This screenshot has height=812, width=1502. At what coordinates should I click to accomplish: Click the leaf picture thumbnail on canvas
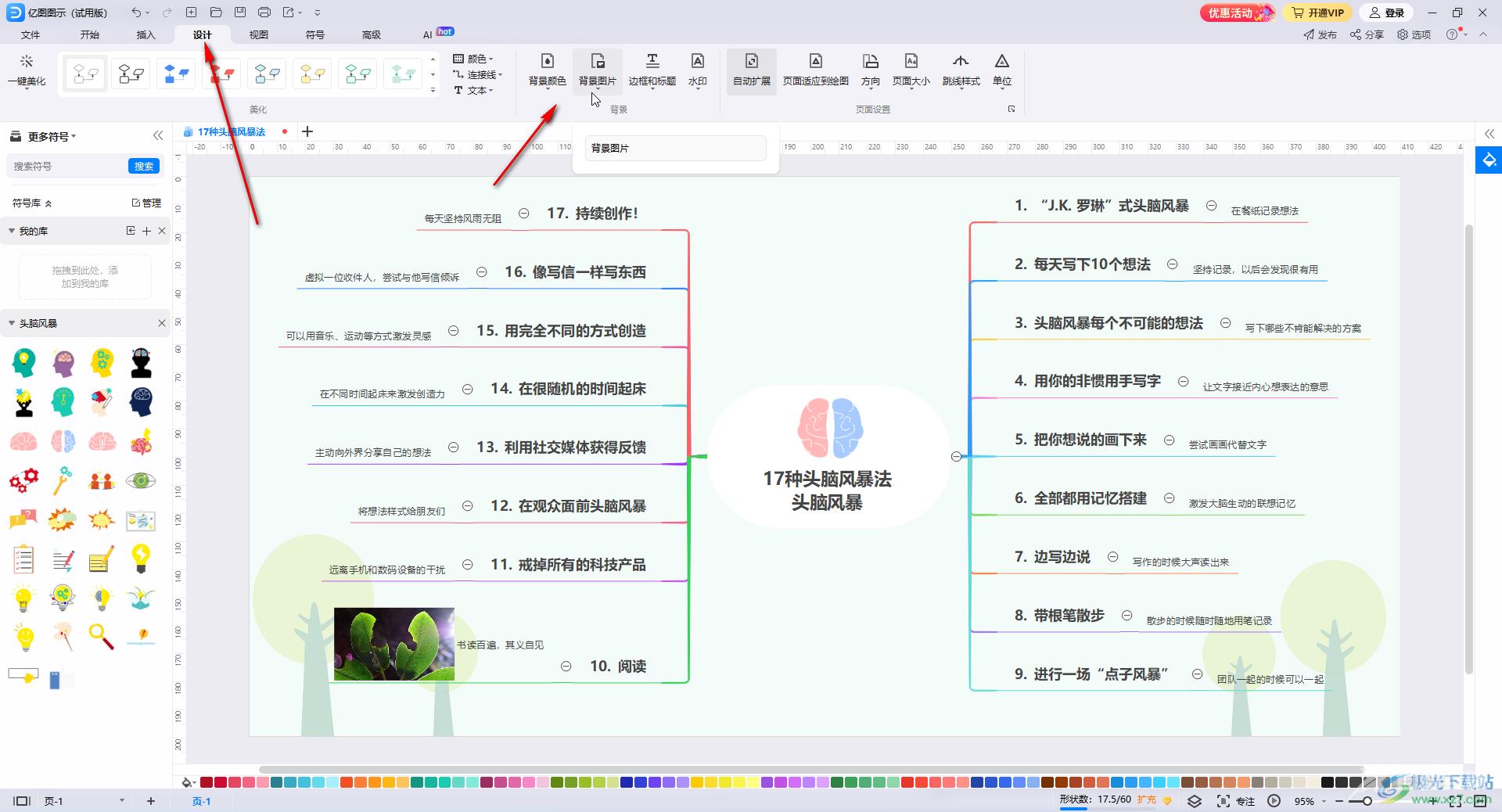pyautogui.click(x=394, y=644)
